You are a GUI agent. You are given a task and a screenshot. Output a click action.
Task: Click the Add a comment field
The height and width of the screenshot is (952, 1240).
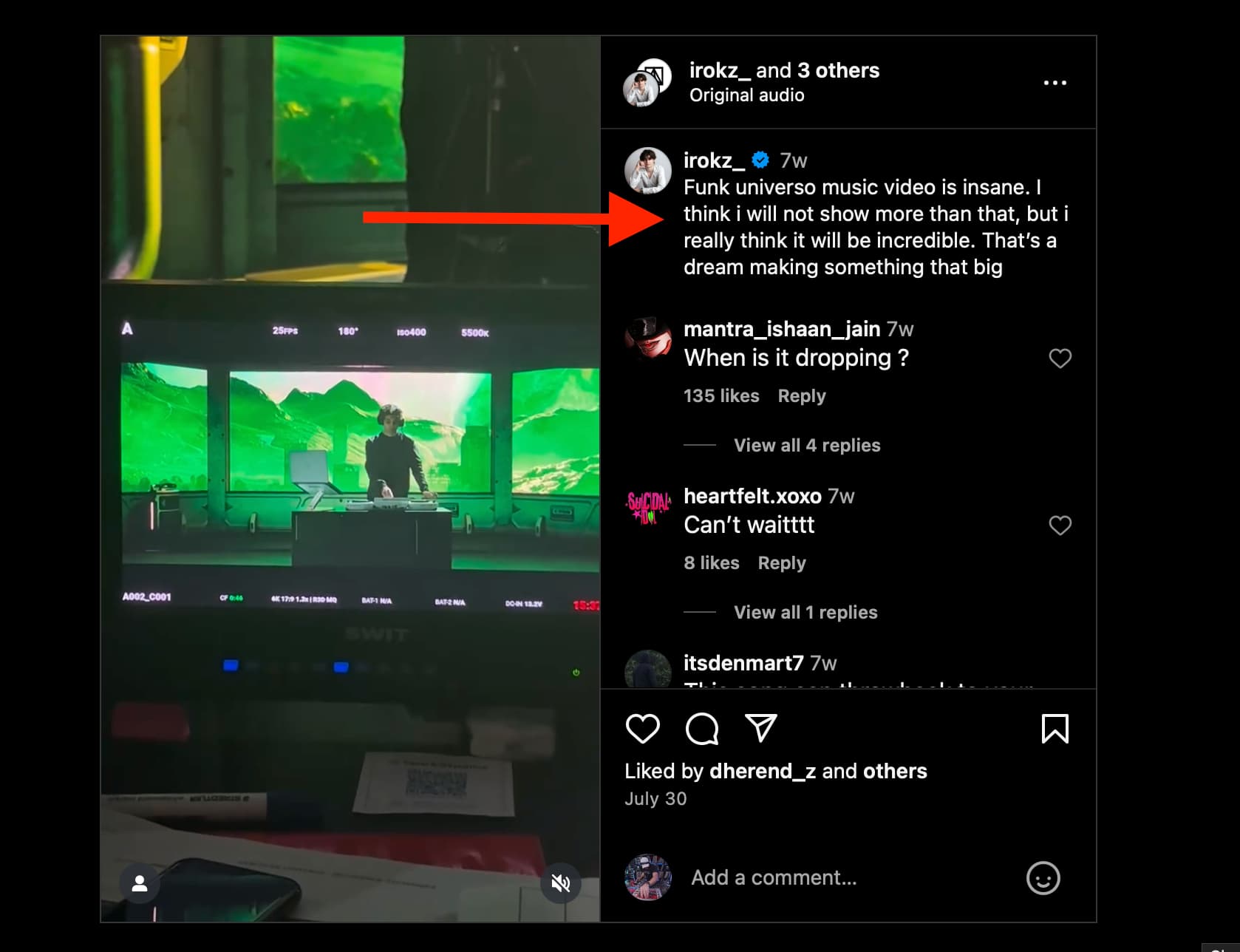click(850, 877)
